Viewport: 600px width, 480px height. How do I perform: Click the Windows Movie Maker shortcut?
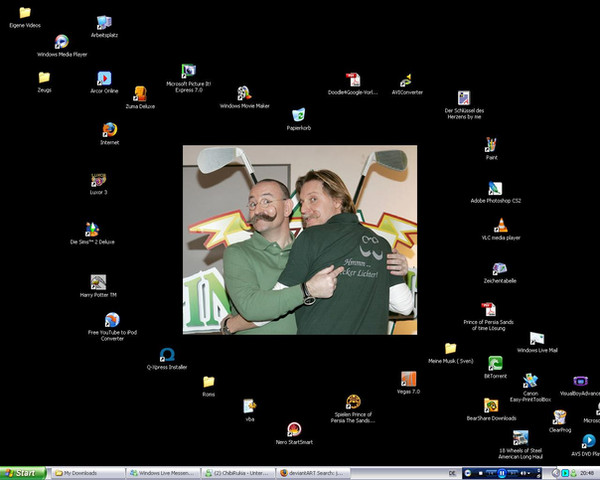(x=244, y=93)
